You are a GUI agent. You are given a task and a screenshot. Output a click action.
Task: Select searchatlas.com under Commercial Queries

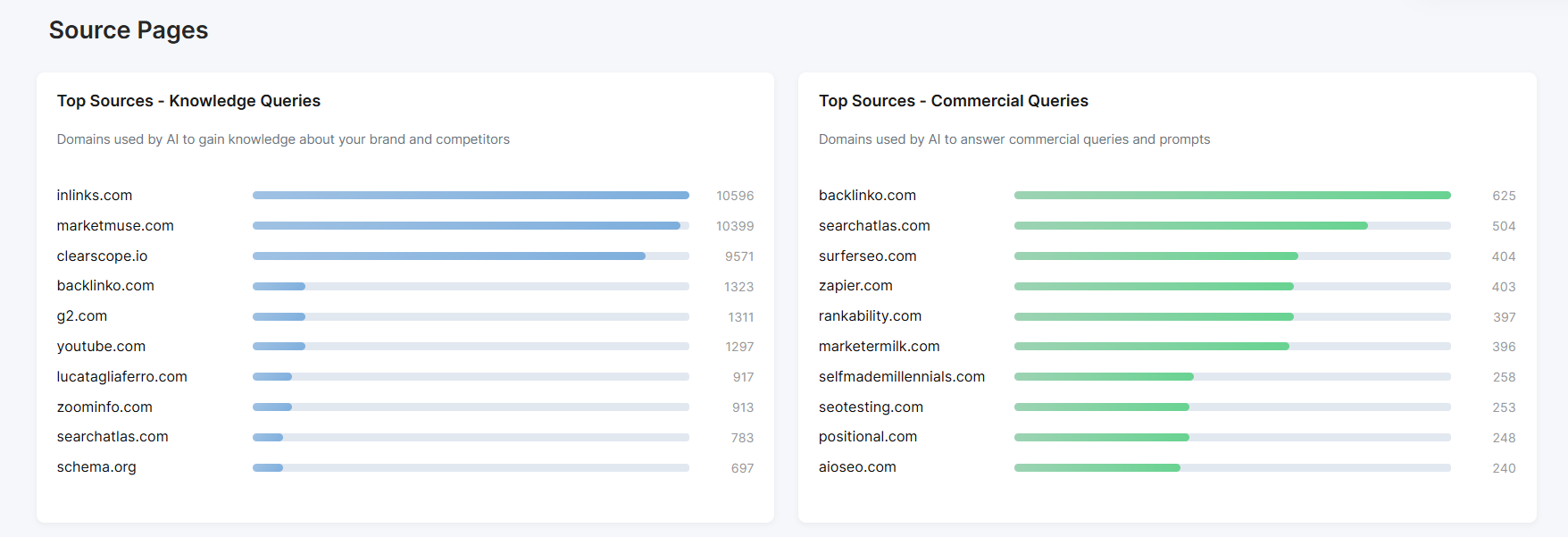pyautogui.click(x=874, y=226)
